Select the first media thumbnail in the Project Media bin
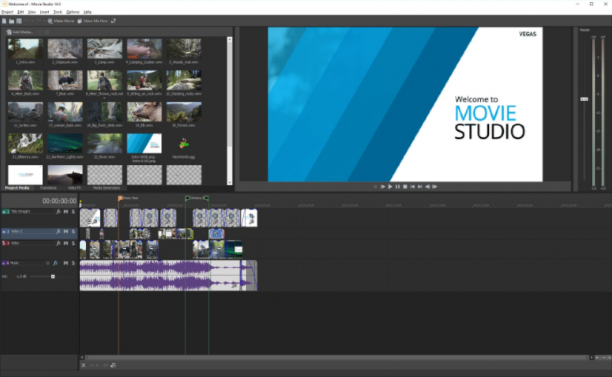 [25, 48]
